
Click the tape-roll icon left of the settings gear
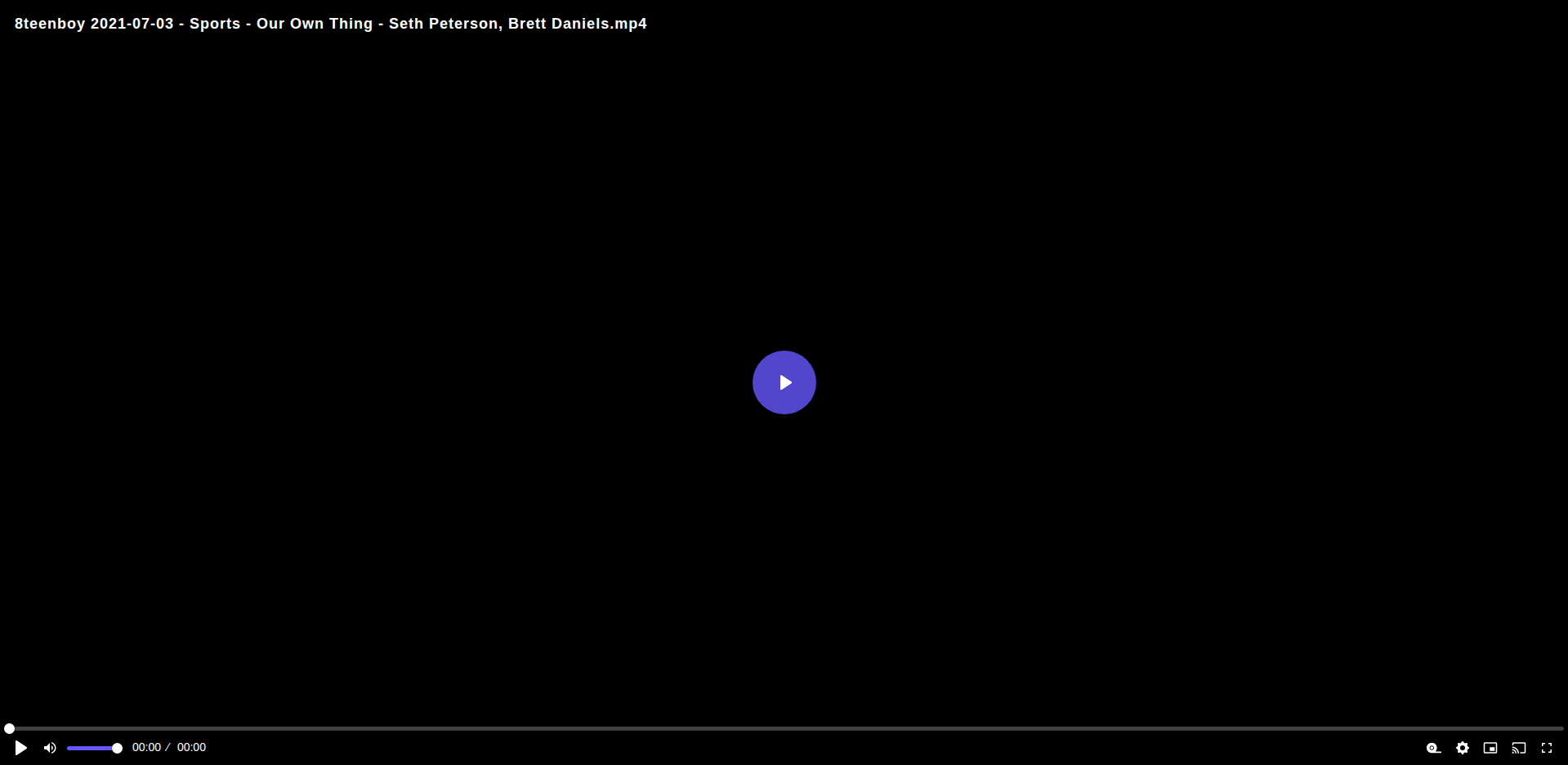pyautogui.click(x=1434, y=748)
